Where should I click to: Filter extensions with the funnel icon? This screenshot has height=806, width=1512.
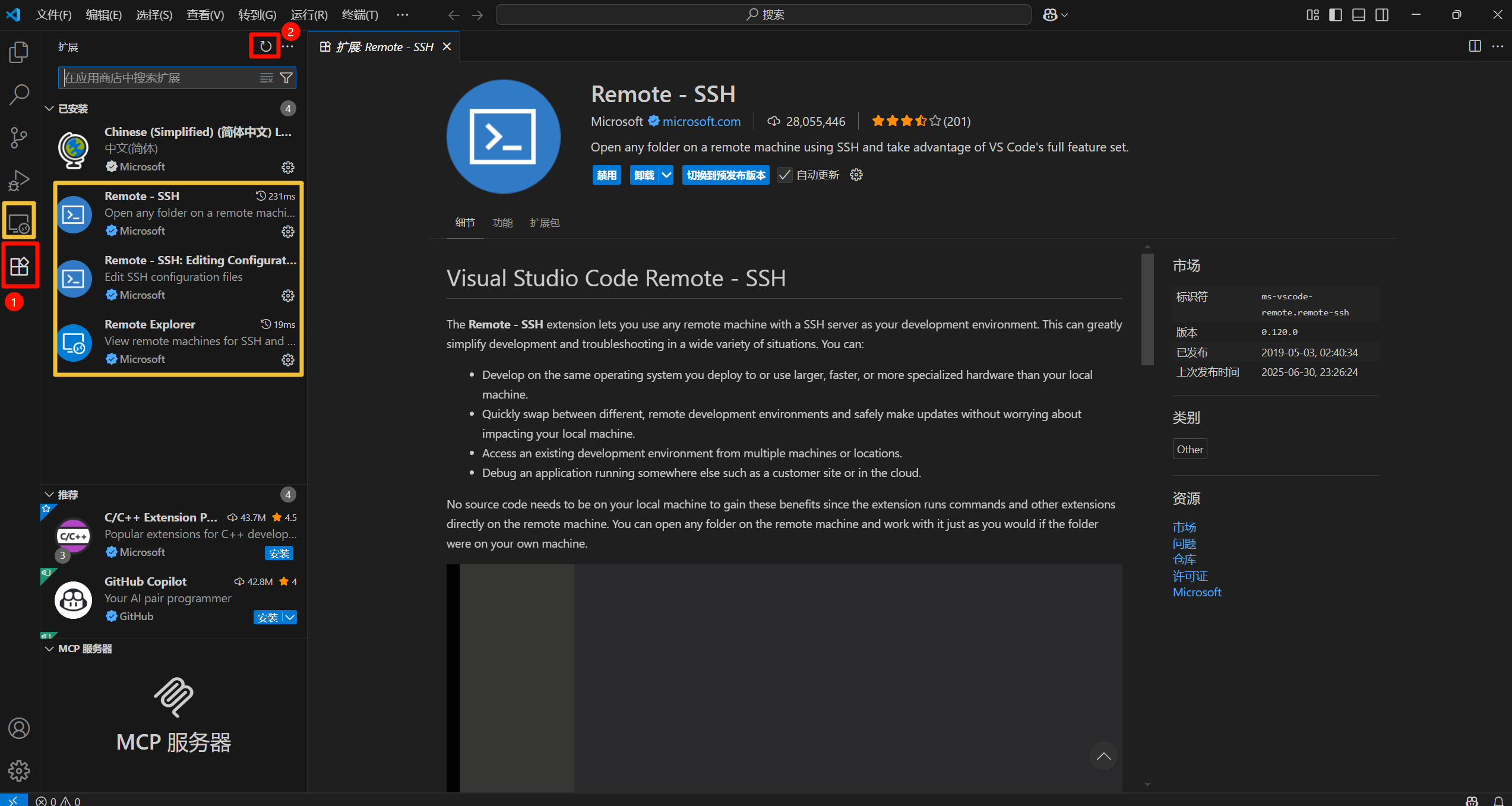pyautogui.click(x=286, y=78)
